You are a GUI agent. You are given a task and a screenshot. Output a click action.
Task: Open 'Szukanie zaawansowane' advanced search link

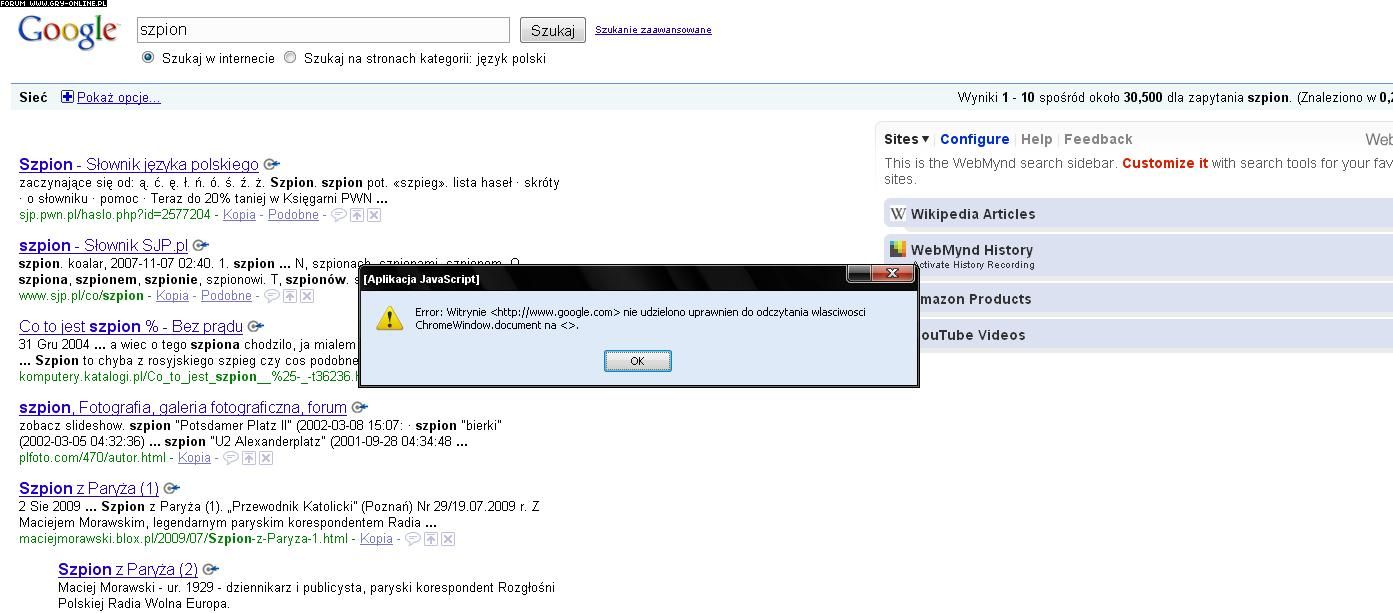pos(653,30)
